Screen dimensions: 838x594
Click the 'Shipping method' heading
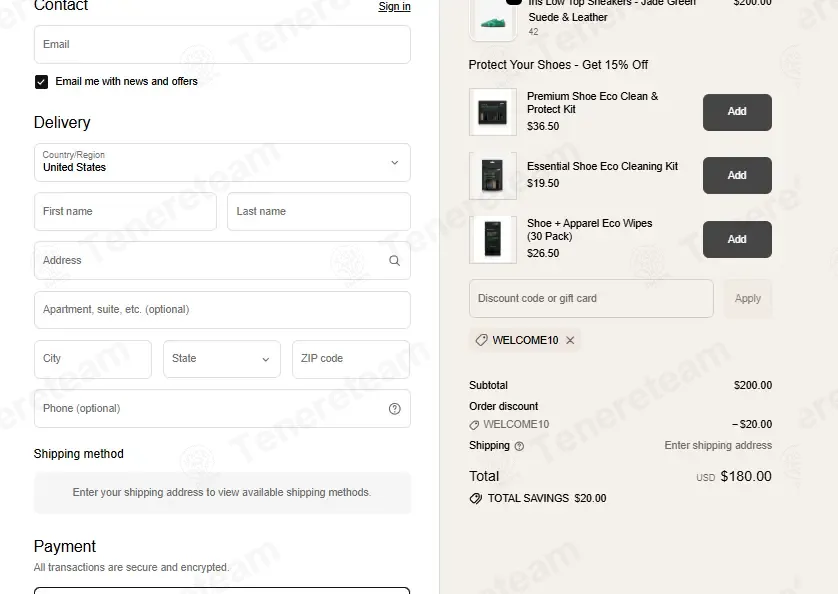coord(79,454)
